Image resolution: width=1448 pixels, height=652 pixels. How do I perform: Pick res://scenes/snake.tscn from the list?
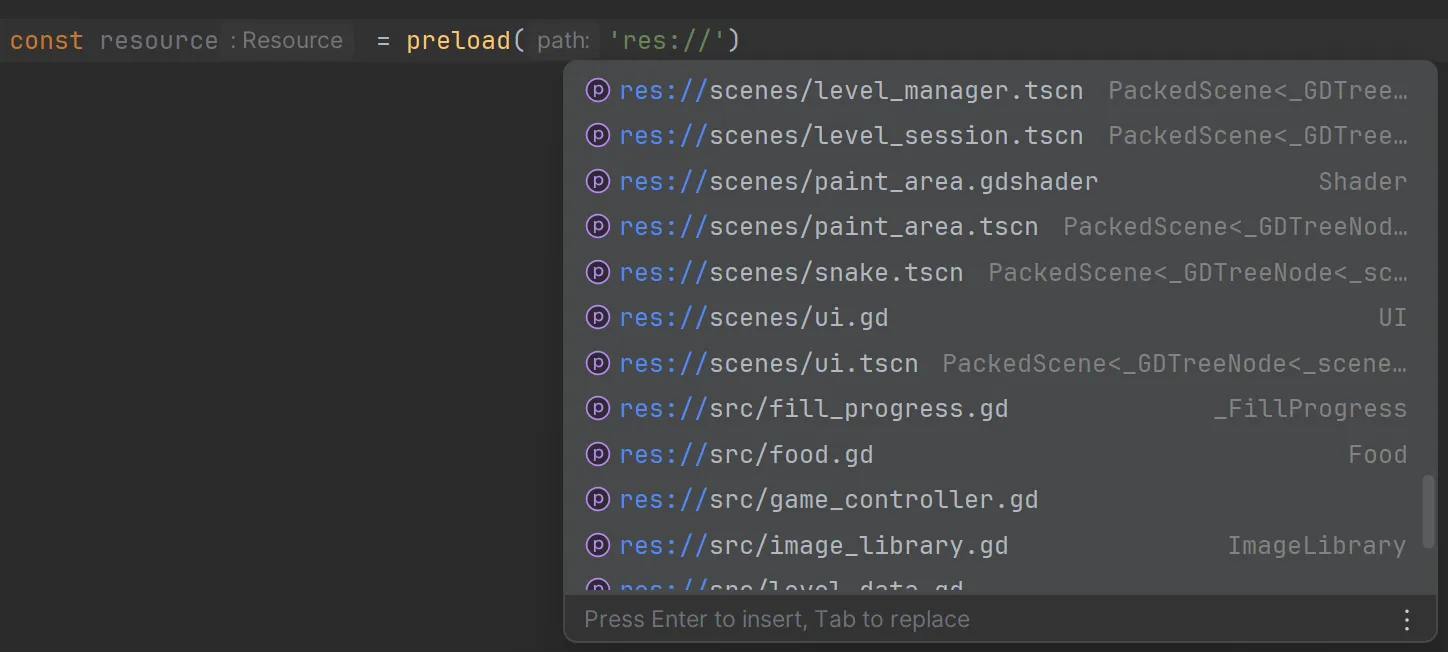click(995, 272)
